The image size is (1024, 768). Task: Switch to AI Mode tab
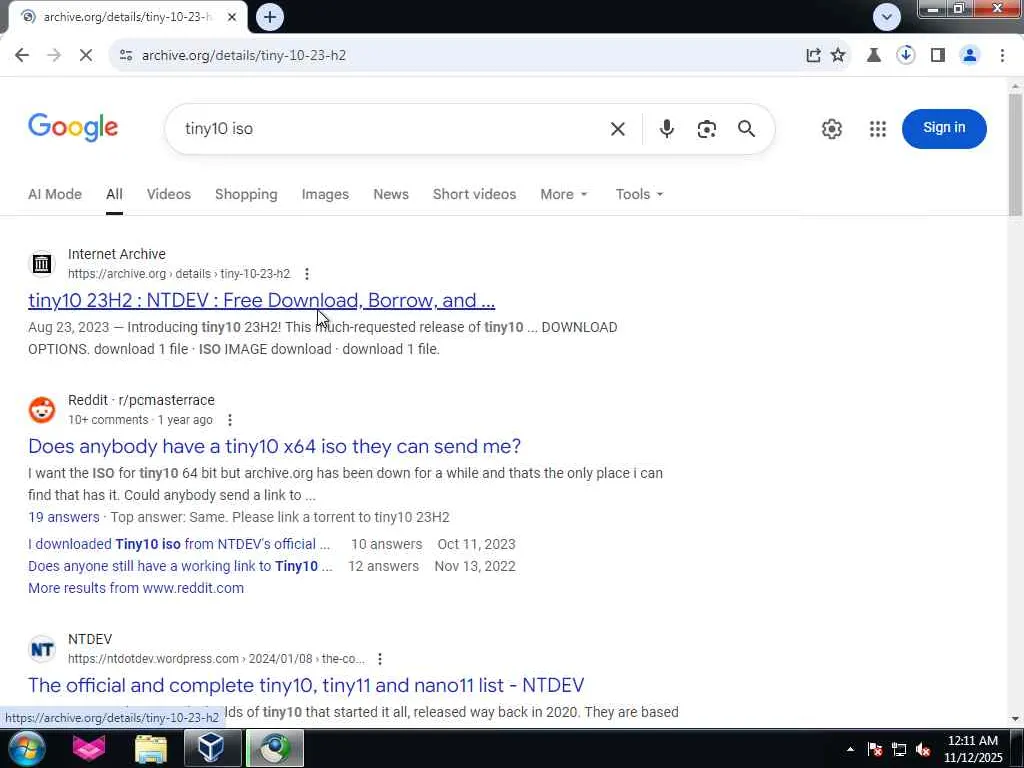(x=55, y=194)
